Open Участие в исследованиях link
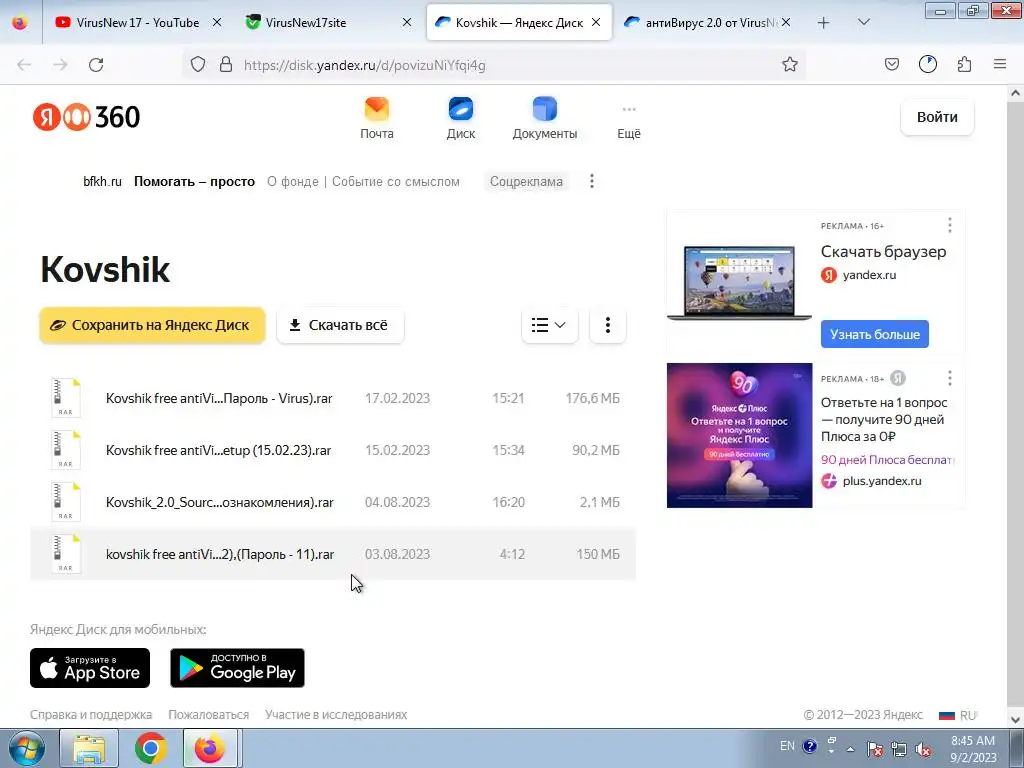The width and height of the screenshot is (1024, 768). 336,715
